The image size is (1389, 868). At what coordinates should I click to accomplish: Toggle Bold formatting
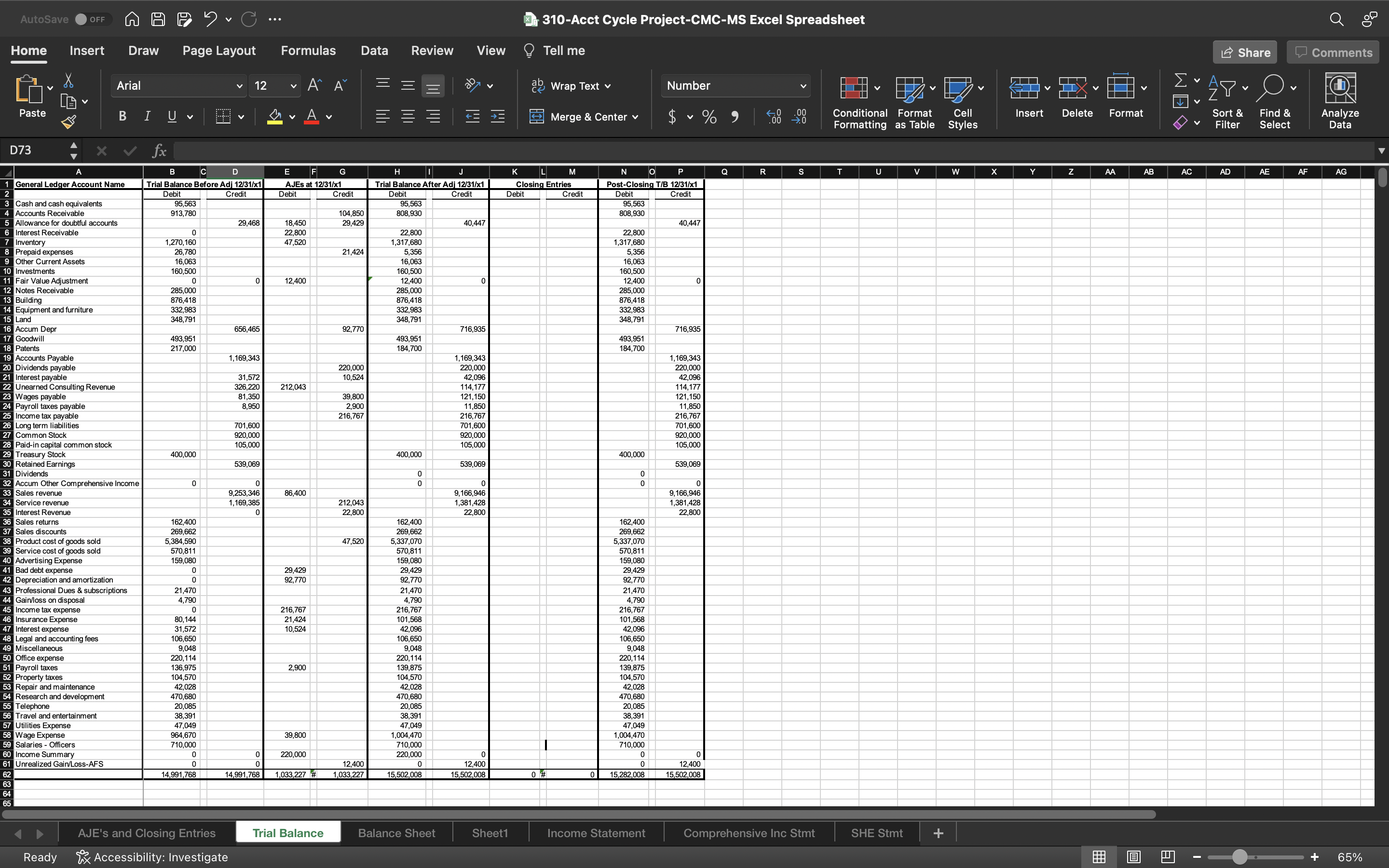pyautogui.click(x=122, y=117)
